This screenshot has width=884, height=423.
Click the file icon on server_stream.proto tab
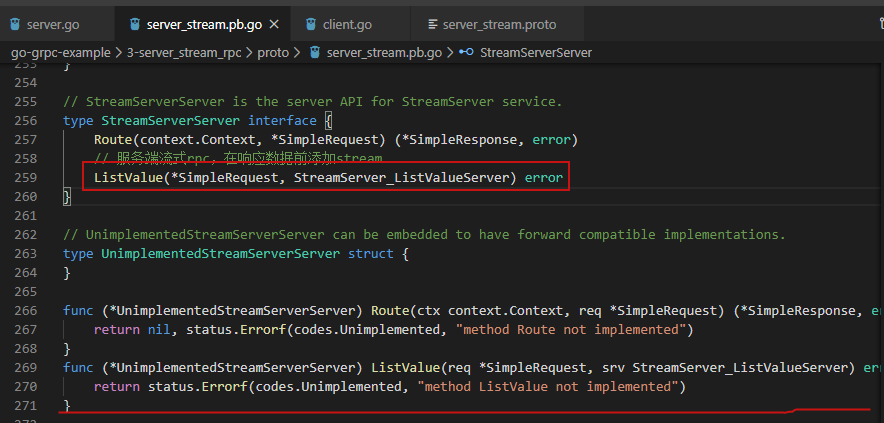tap(431, 23)
